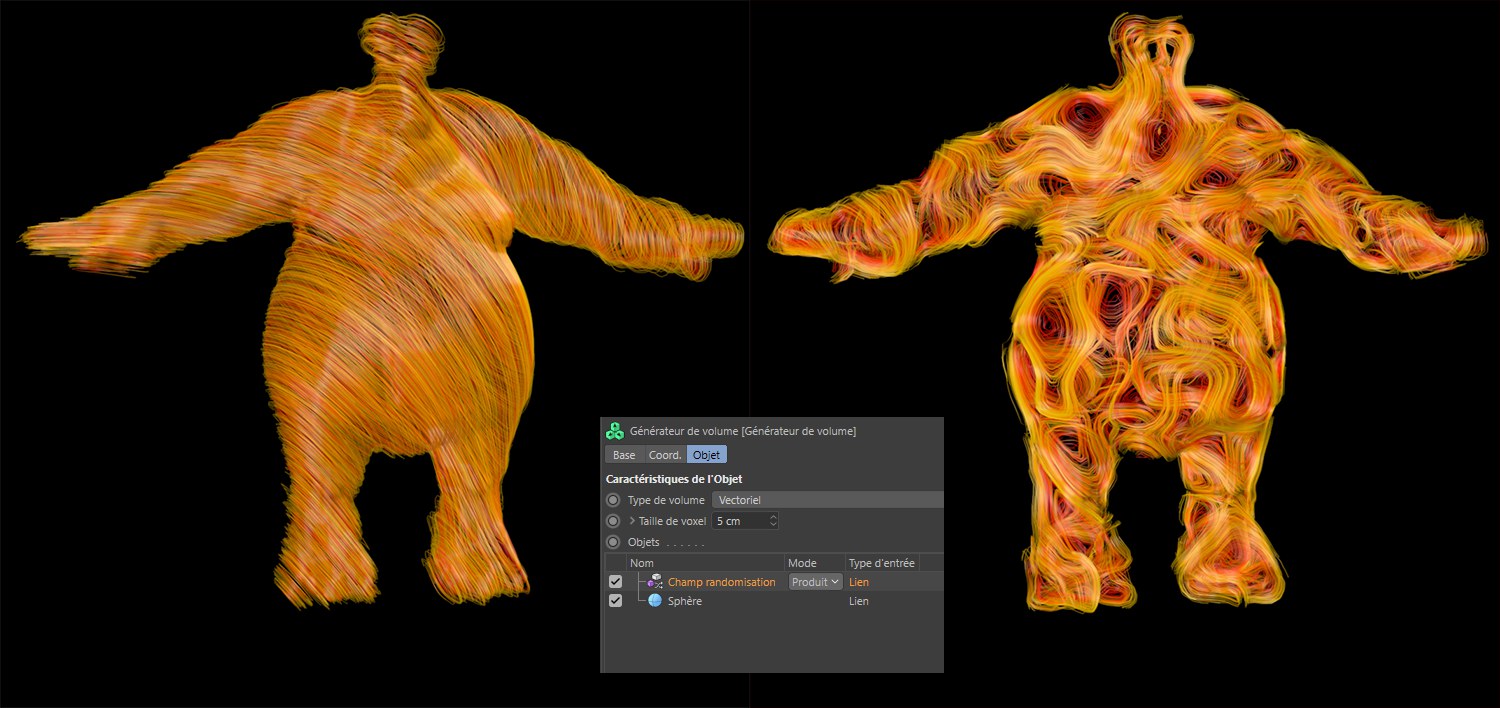
Task: Switch to the Coord. tab
Action: (x=665, y=455)
